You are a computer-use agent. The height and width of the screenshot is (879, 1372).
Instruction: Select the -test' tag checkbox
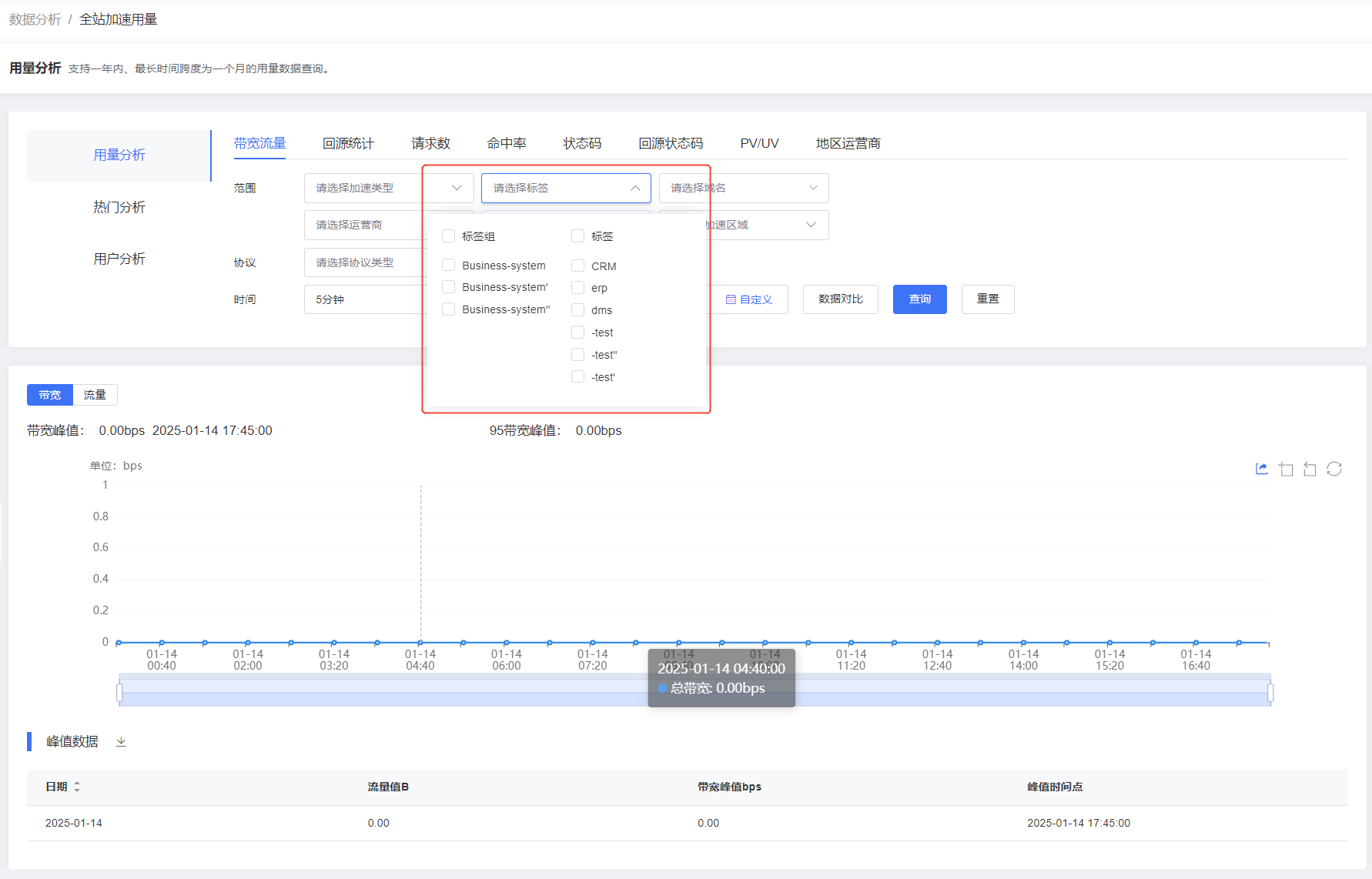click(577, 377)
